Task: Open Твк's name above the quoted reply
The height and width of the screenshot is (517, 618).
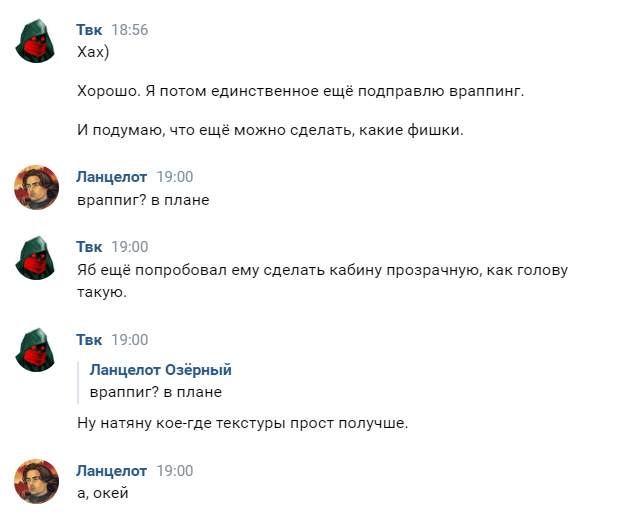Action: click(x=90, y=340)
